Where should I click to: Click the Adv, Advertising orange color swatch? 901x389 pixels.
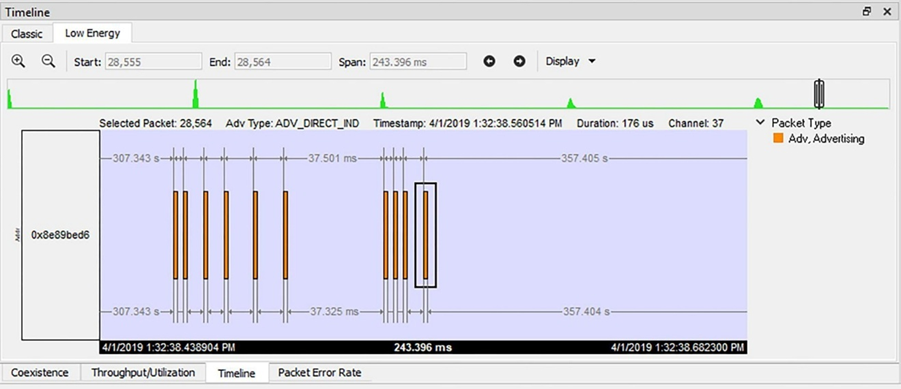(x=778, y=138)
